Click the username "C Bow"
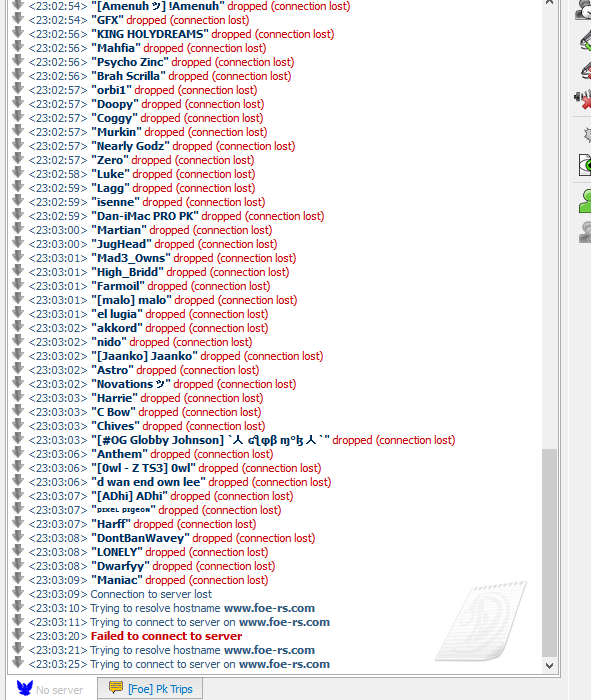Screen dimensions: 591x700 [114, 412]
